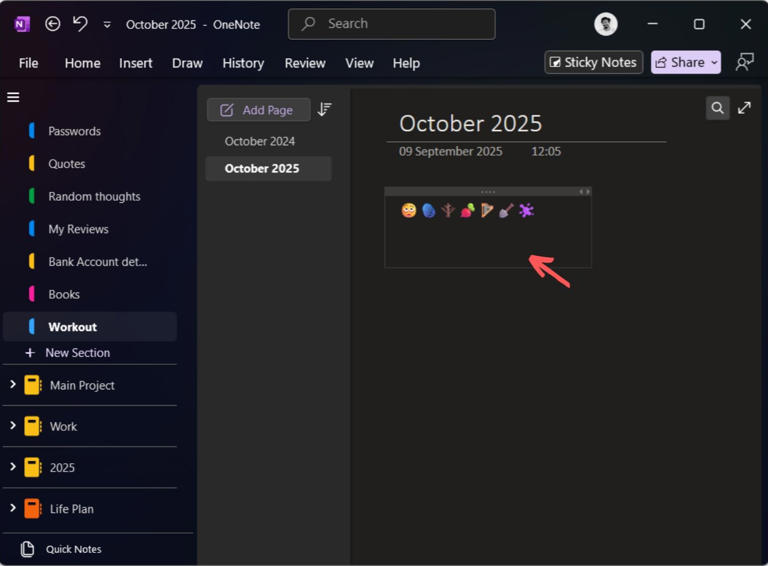Expand page to full page view
The height and width of the screenshot is (566, 768).
click(744, 108)
